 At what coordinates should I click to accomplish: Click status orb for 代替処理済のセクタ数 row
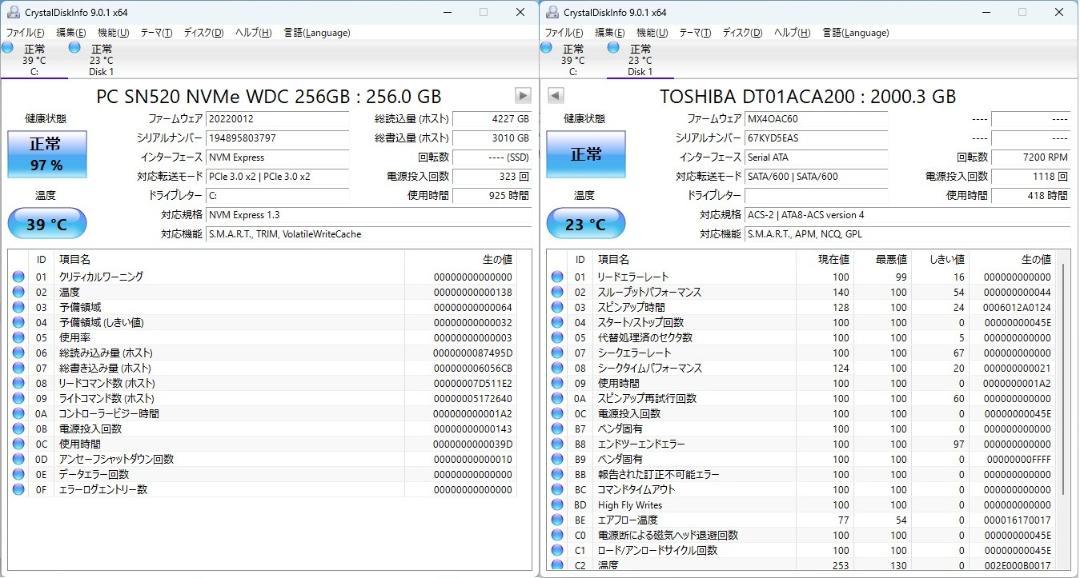click(x=557, y=338)
